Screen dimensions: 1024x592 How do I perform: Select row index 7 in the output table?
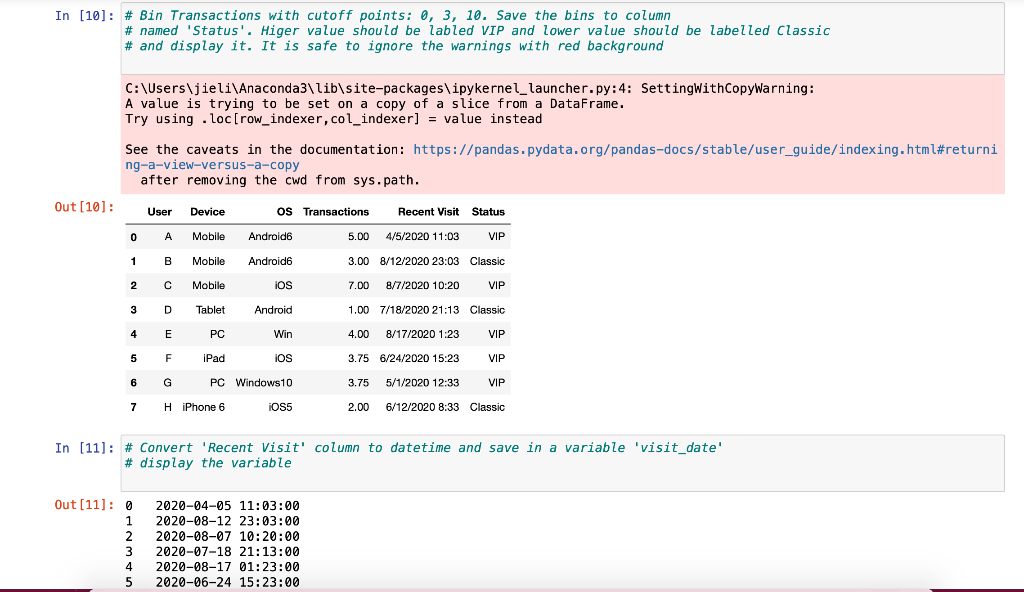tap(133, 407)
